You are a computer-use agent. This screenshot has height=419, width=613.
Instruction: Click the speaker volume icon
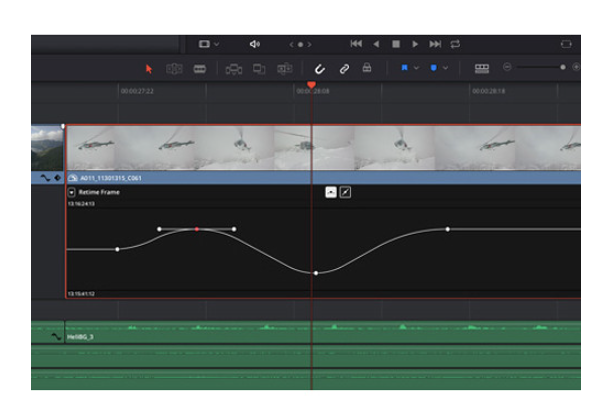(254, 44)
